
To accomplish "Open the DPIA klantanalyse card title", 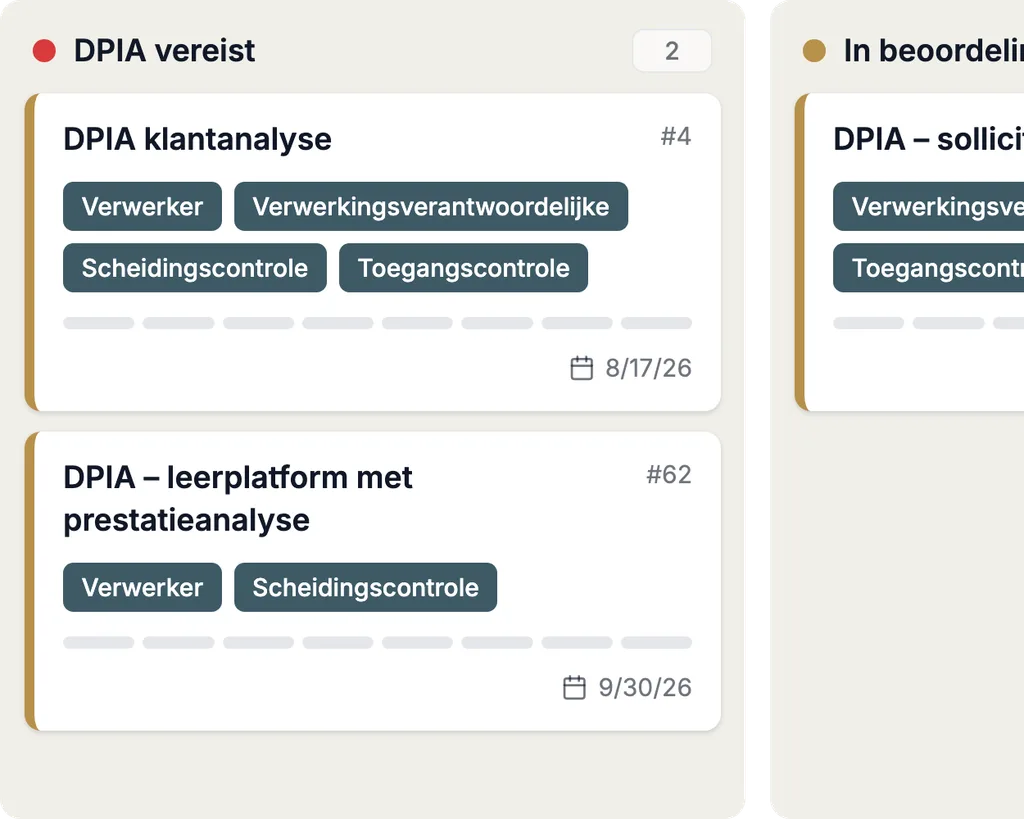I will [197, 139].
